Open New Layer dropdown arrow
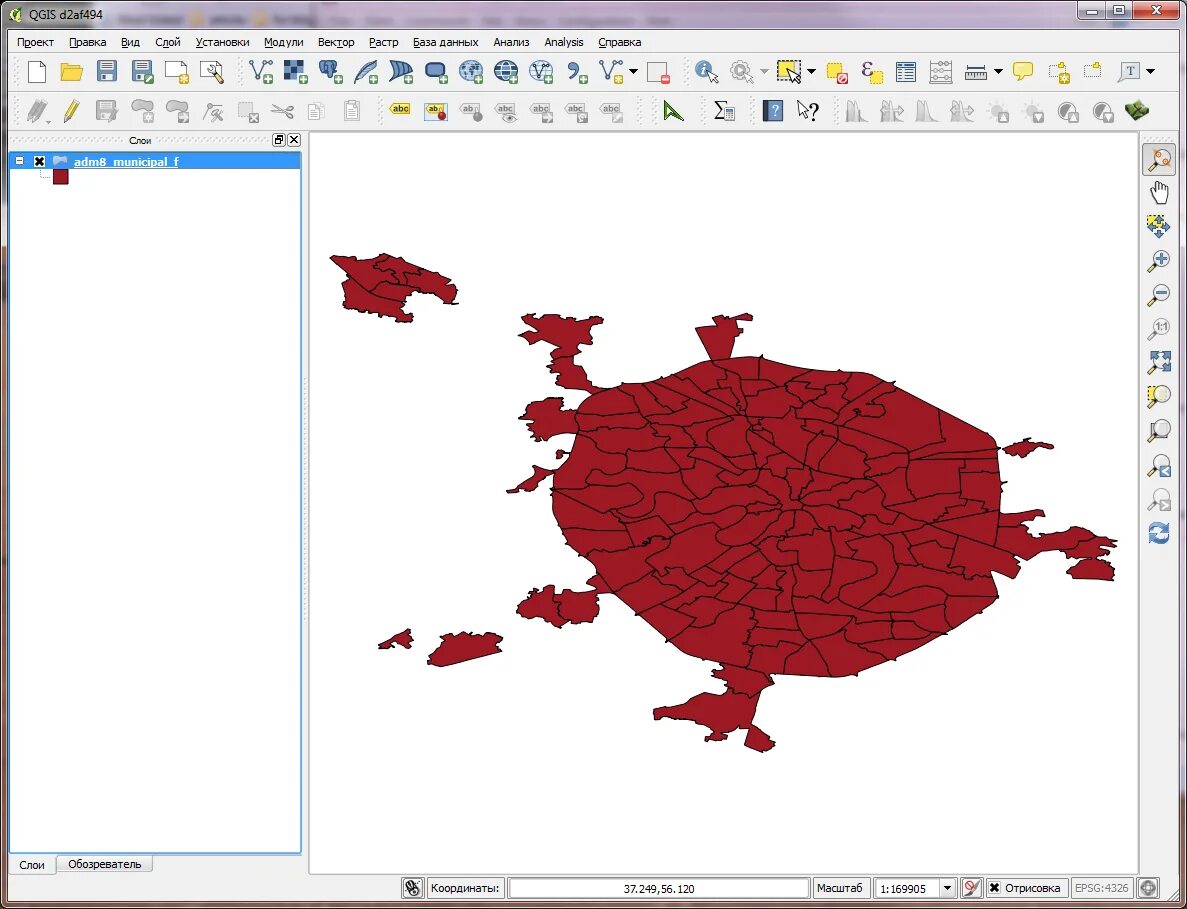This screenshot has height=909, width=1187. [634, 72]
